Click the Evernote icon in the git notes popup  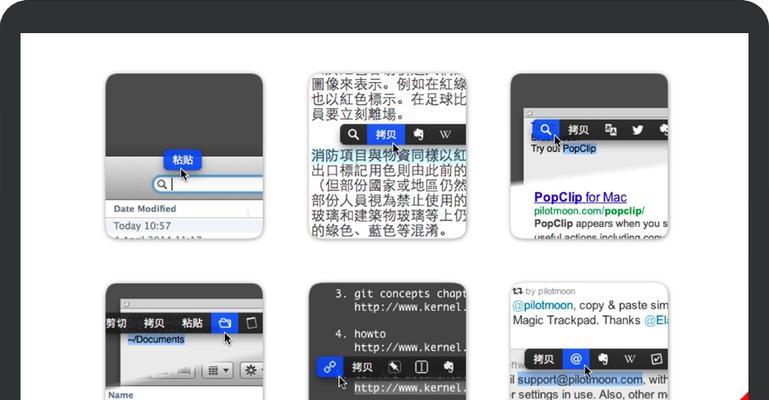click(448, 367)
